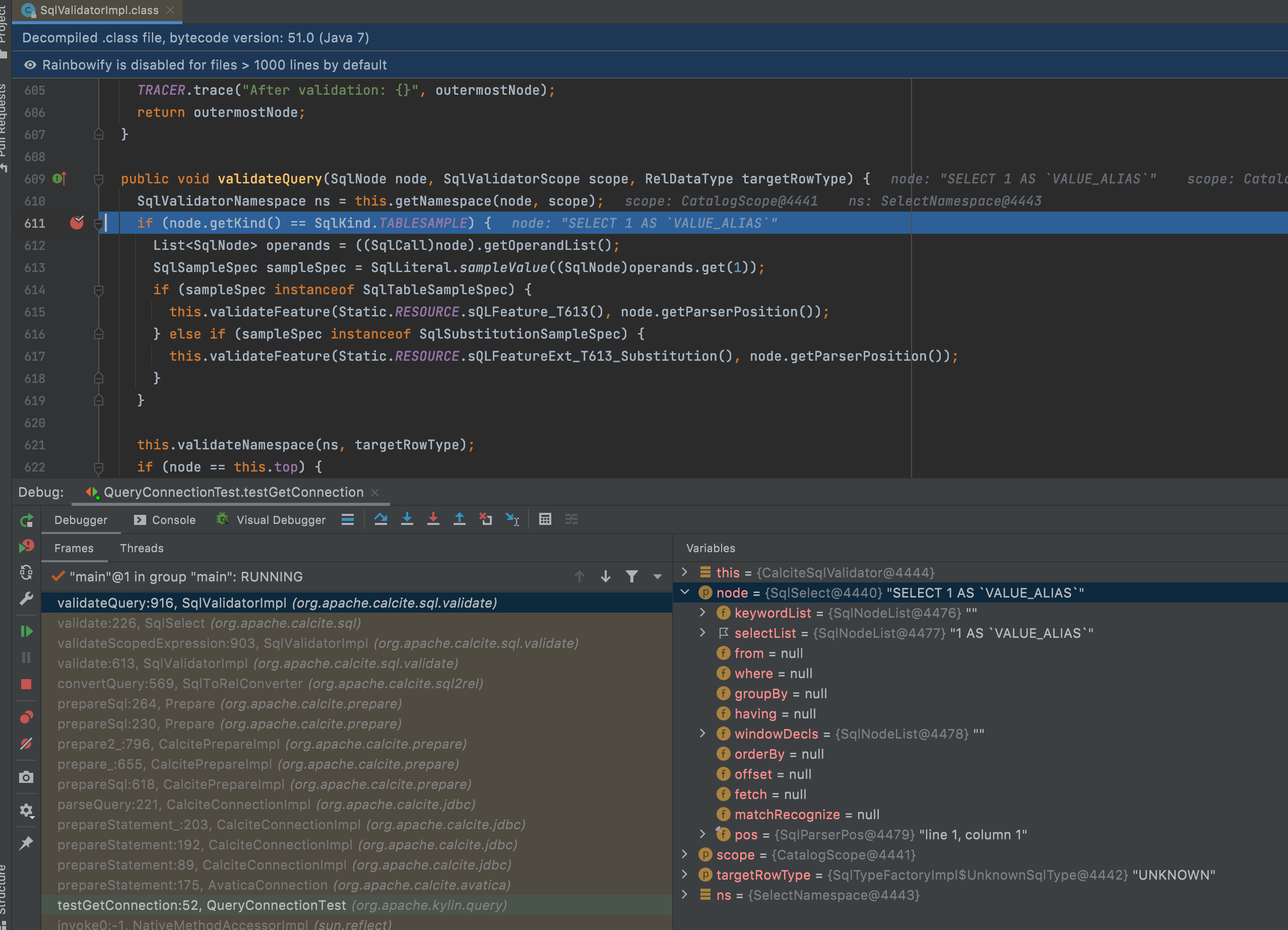This screenshot has width=1288, height=930.
Task: Click the Show Execution Point icon
Action: click(x=348, y=519)
